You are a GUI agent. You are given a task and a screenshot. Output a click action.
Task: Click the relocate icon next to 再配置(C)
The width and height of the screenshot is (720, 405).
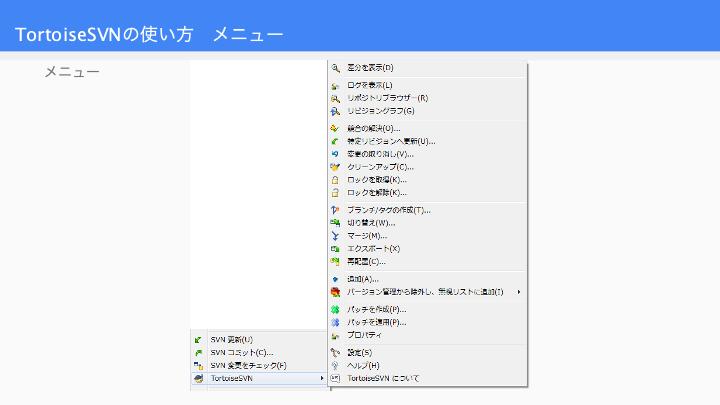click(335, 262)
